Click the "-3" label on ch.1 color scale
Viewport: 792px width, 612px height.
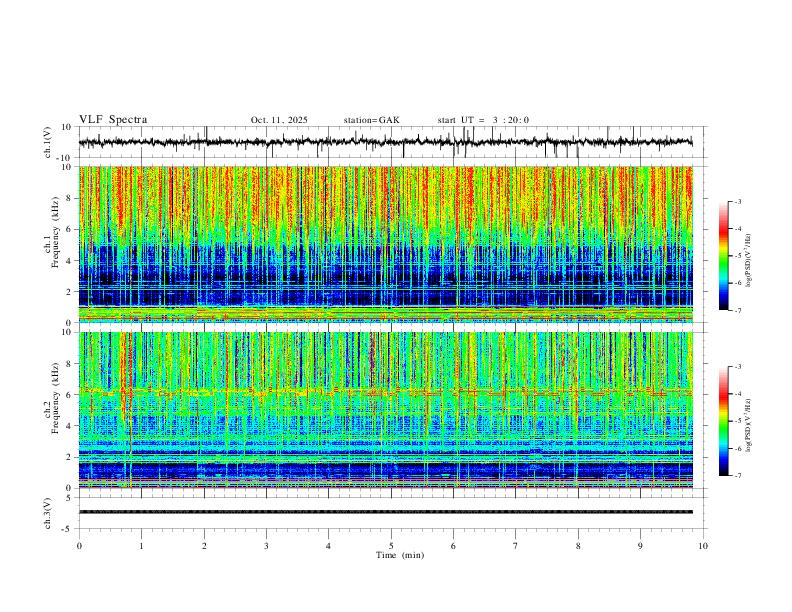(738, 201)
